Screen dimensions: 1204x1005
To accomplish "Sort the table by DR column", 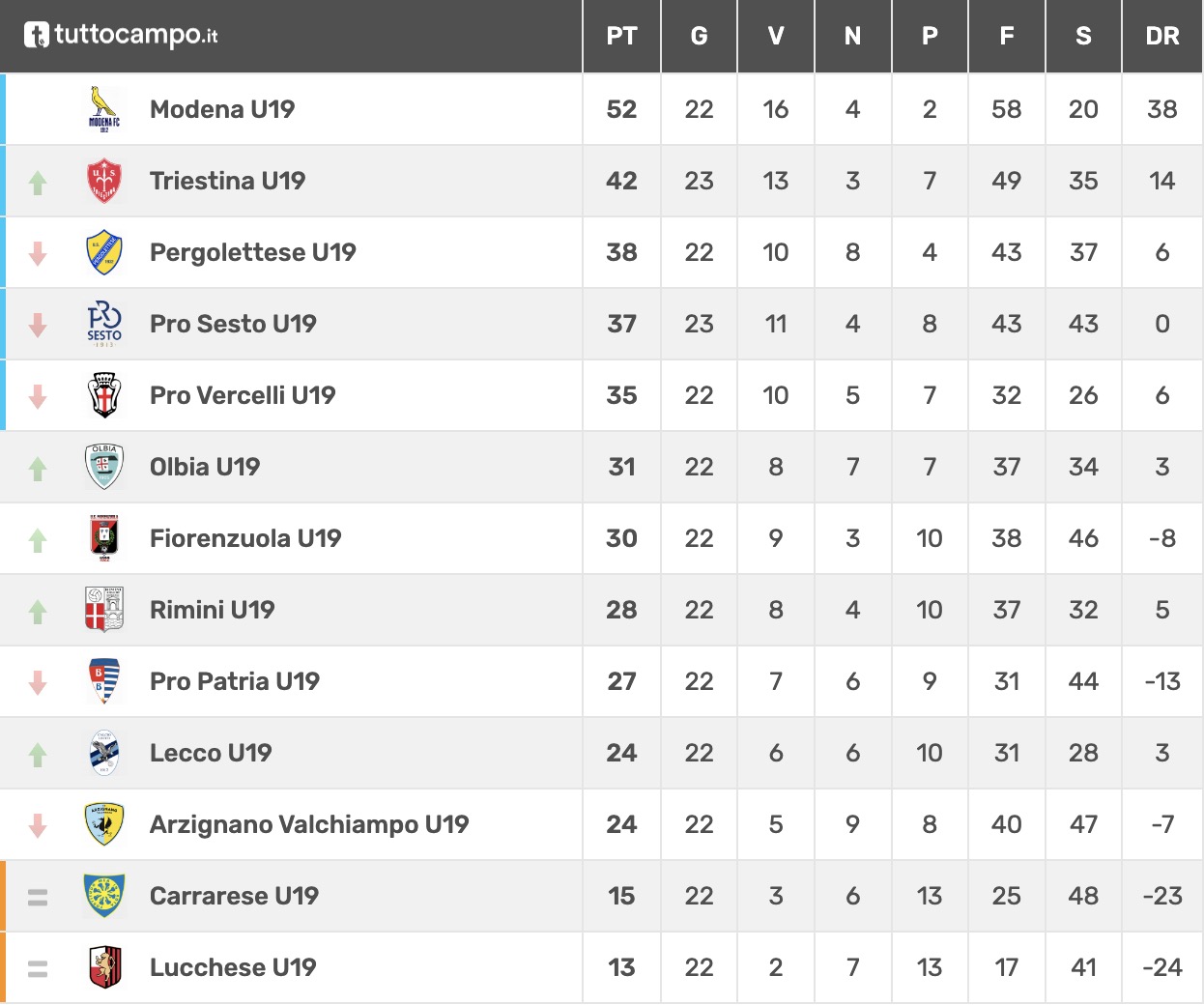I will coord(1161,36).
